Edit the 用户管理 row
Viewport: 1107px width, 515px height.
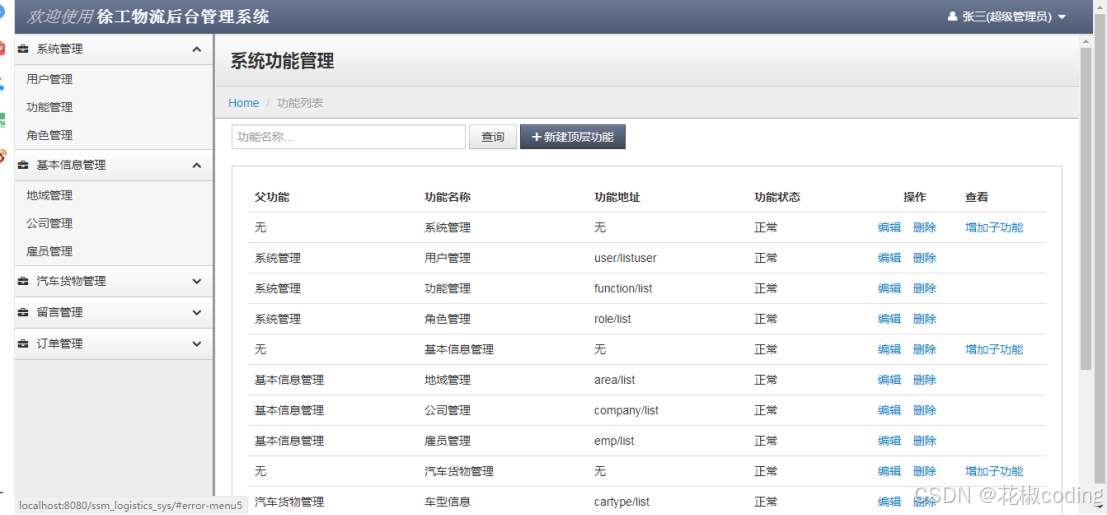tap(890, 258)
